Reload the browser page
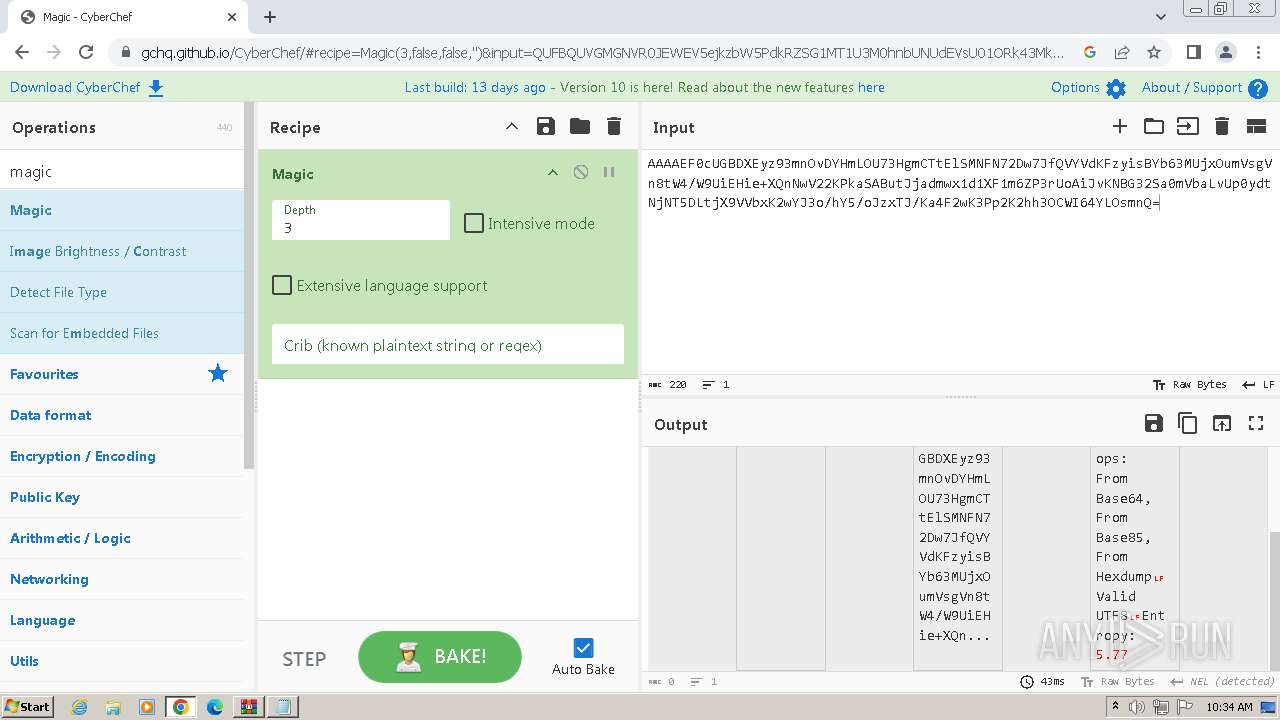1280x720 pixels. click(86, 52)
